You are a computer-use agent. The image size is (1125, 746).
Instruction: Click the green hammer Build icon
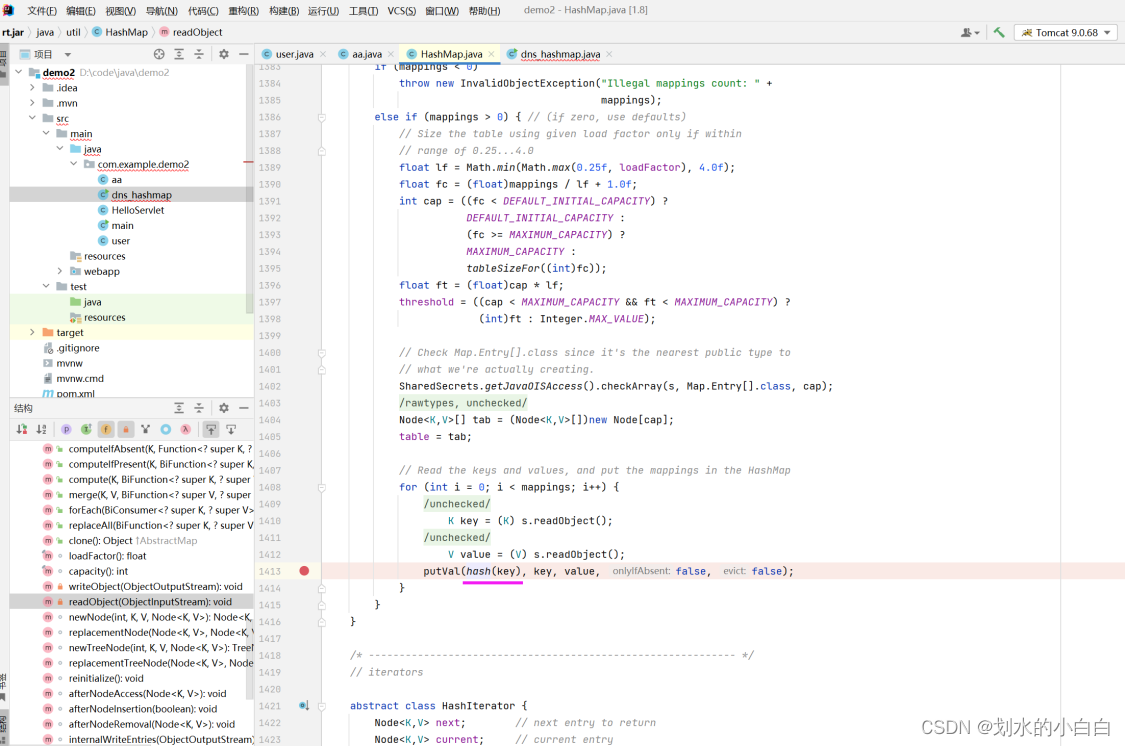(999, 32)
